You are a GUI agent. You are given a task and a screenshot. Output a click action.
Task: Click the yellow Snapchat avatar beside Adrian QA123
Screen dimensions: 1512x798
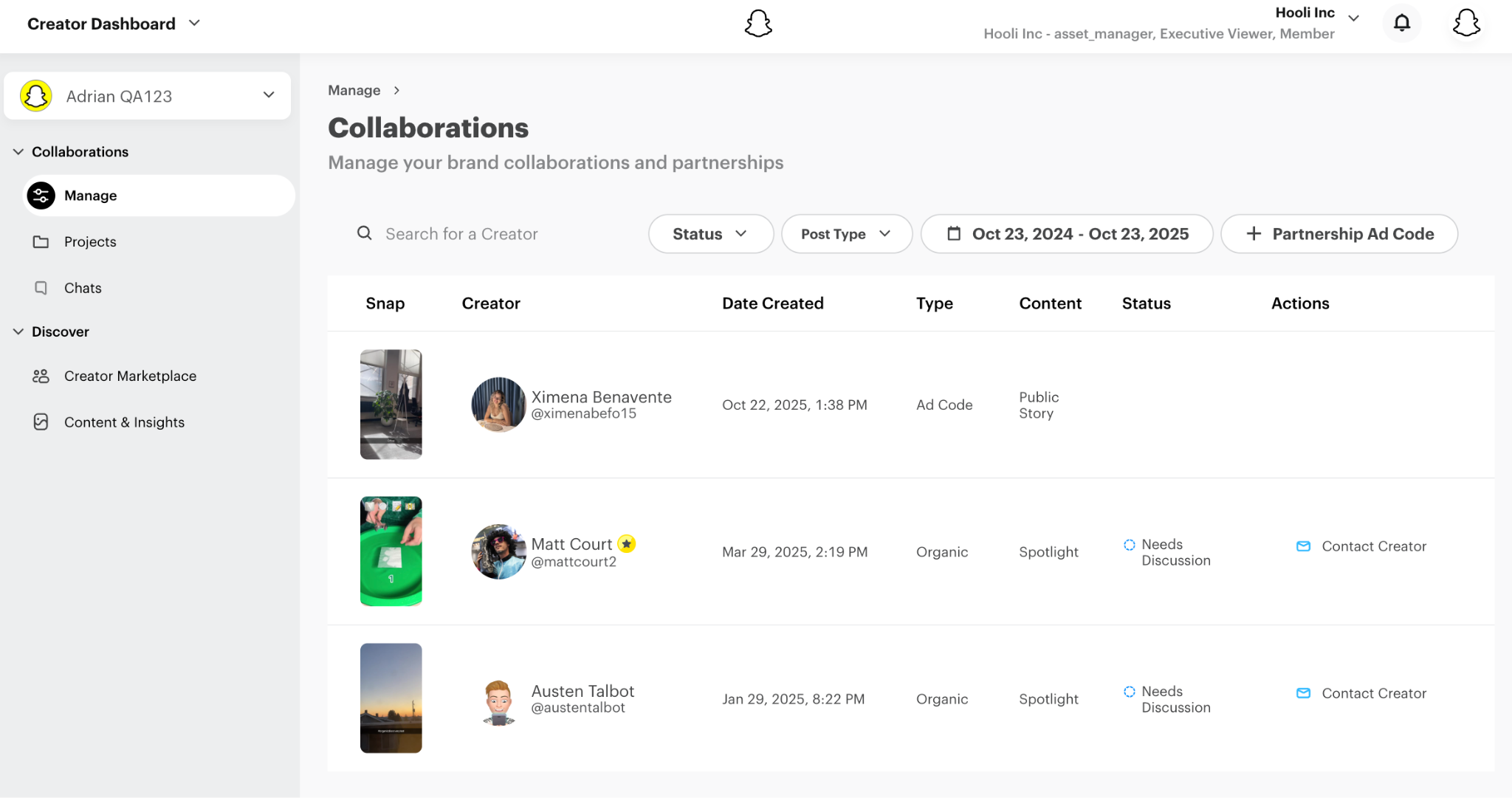coord(35,96)
